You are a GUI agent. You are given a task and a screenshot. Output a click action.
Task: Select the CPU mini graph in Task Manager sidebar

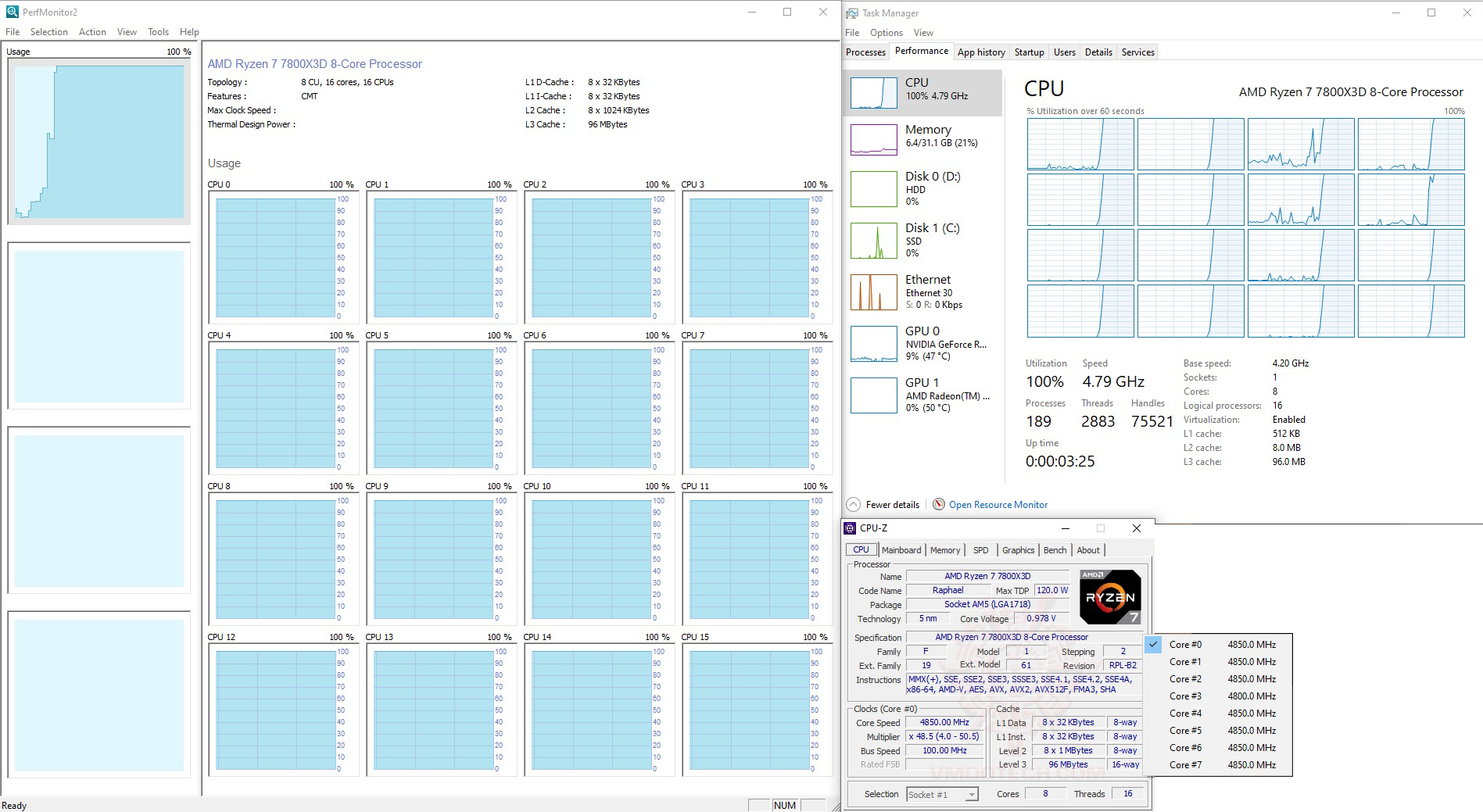873,93
